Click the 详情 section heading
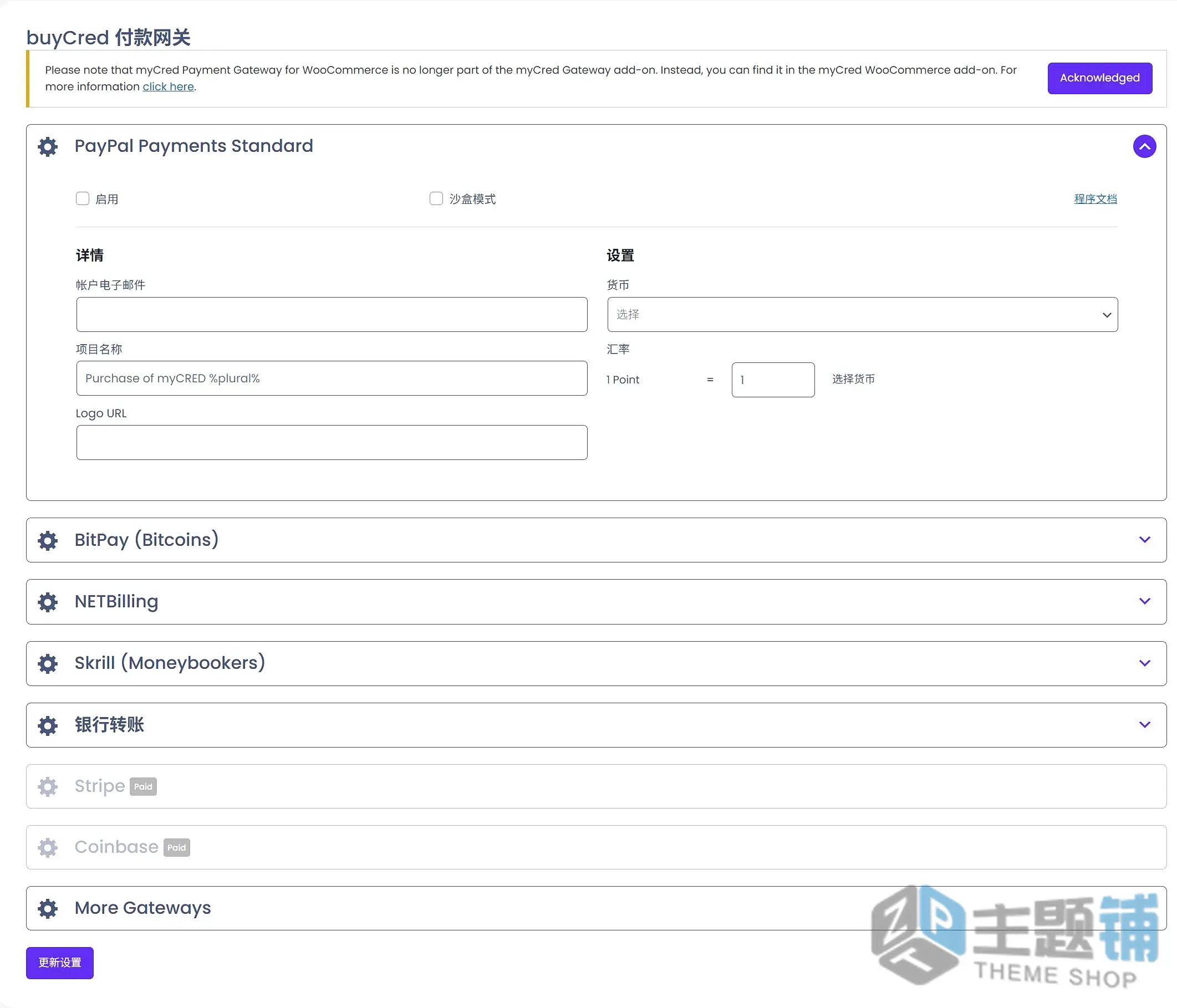Viewport: 1177px width, 1008px height. pyautogui.click(x=90, y=255)
